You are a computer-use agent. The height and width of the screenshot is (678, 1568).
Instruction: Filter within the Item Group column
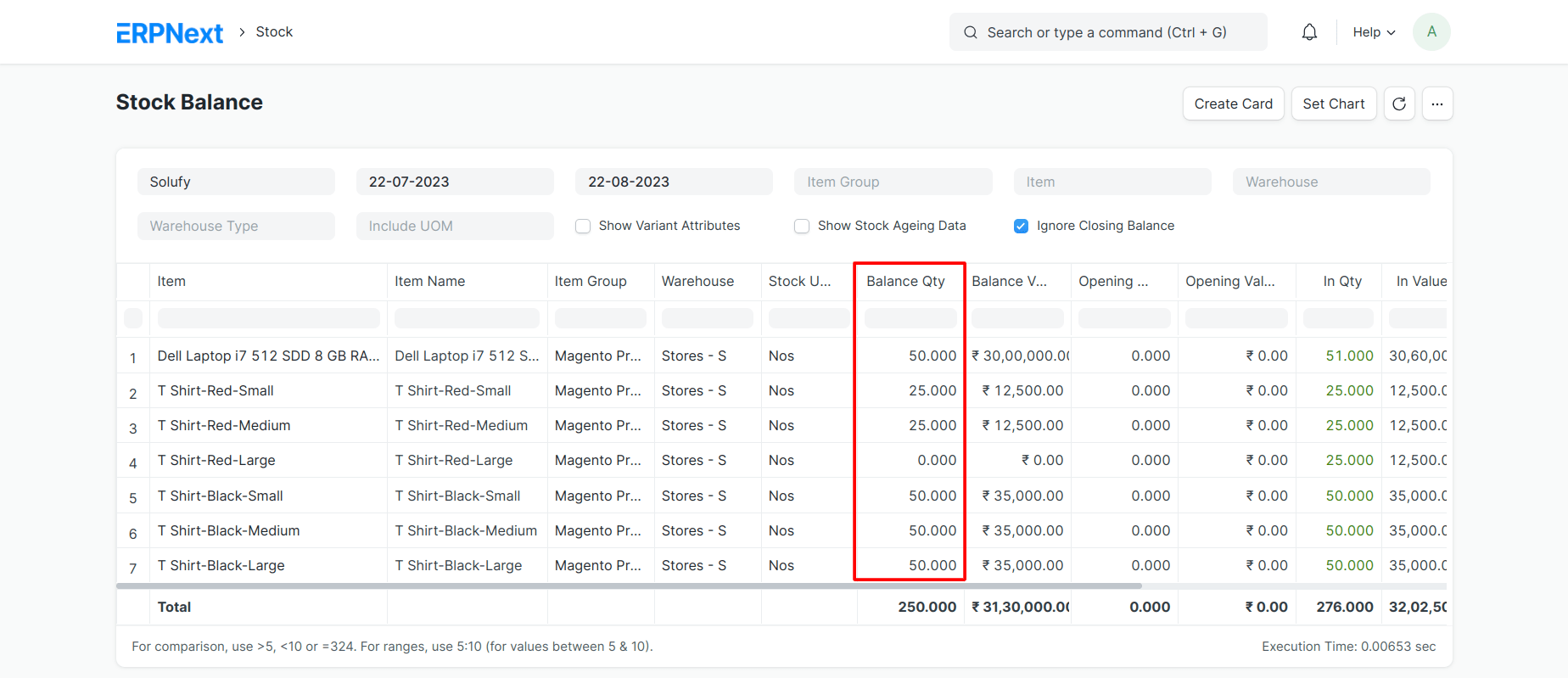tap(601, 319)
